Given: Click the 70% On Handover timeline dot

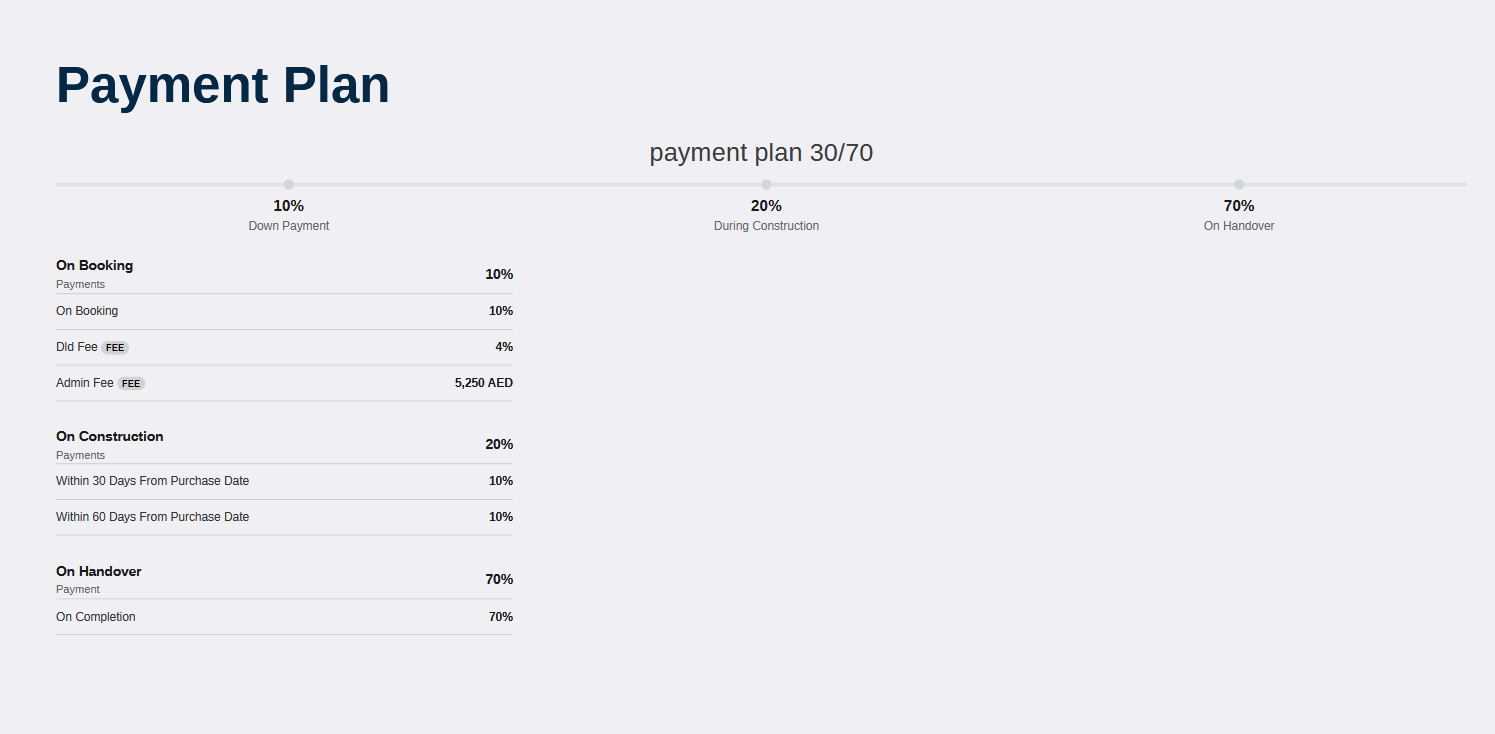Looking at the screenshot, I should pos(1239,184).
